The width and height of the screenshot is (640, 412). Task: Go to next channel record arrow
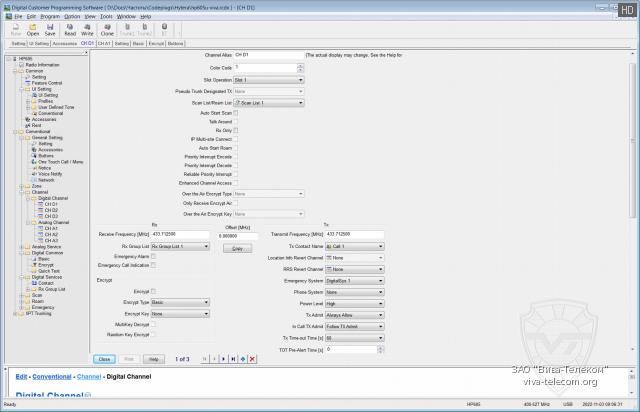pyautogui.click(x=224, y=358)
